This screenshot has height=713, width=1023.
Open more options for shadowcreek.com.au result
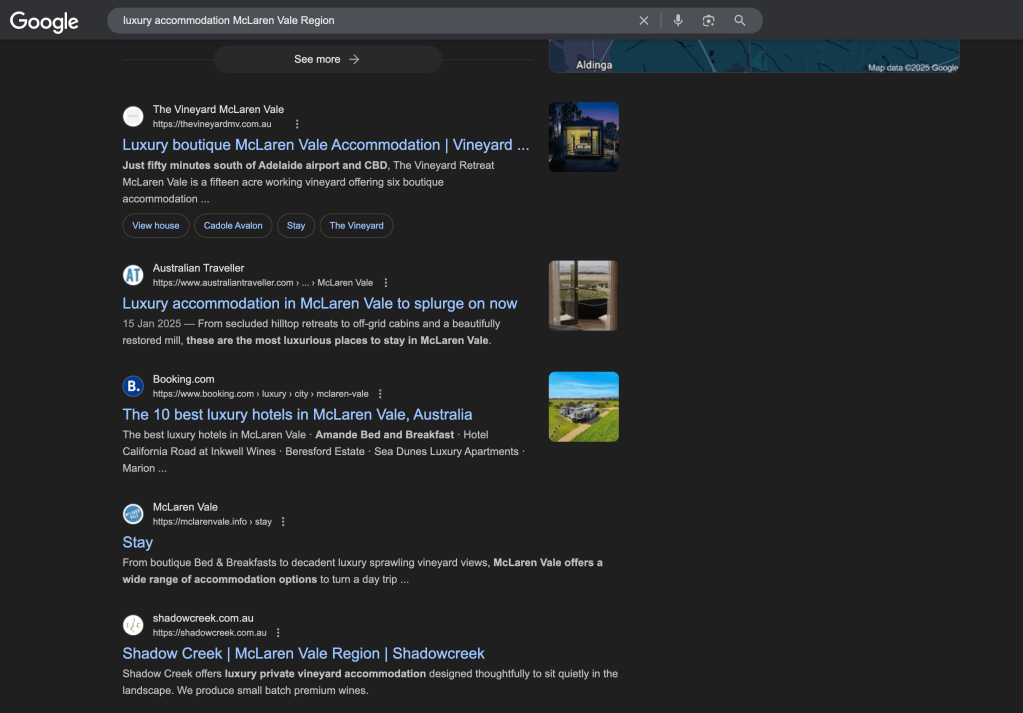278,633
